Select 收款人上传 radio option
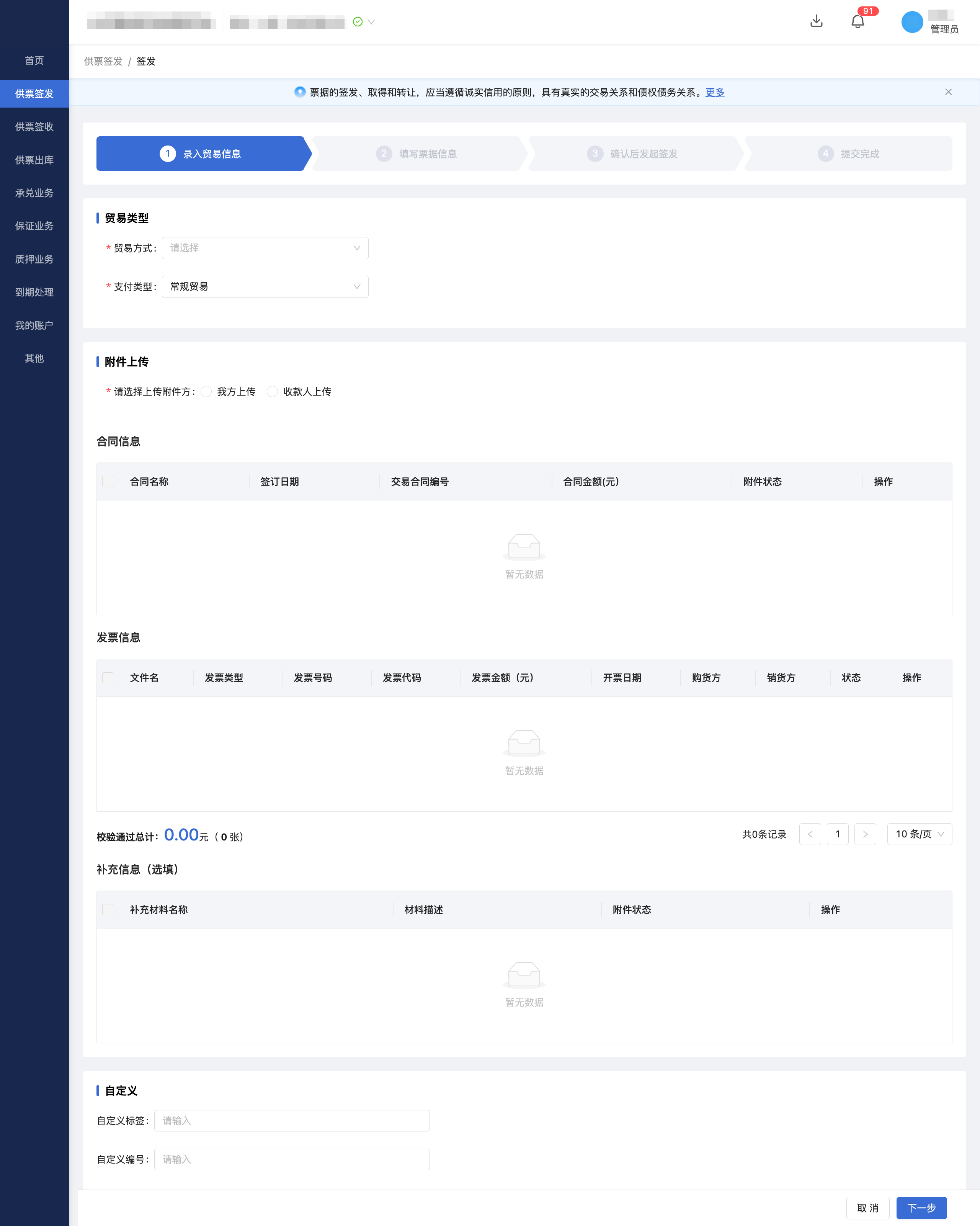980x1226 pixels. point(273,392)
